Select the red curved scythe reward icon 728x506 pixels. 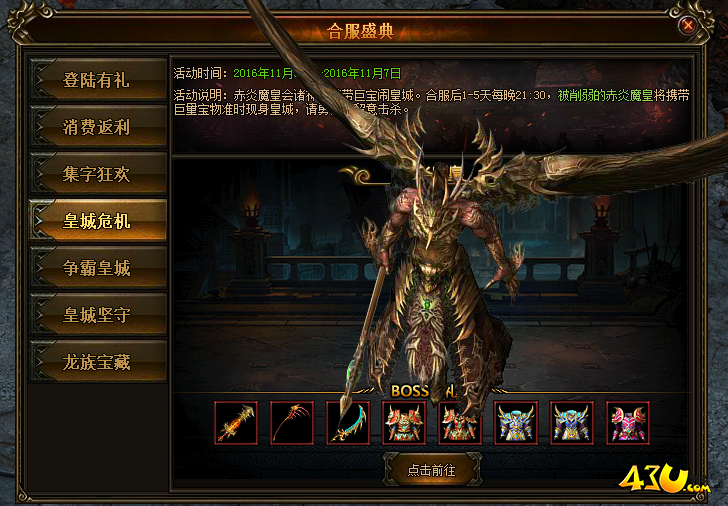[x=292, y=423]
